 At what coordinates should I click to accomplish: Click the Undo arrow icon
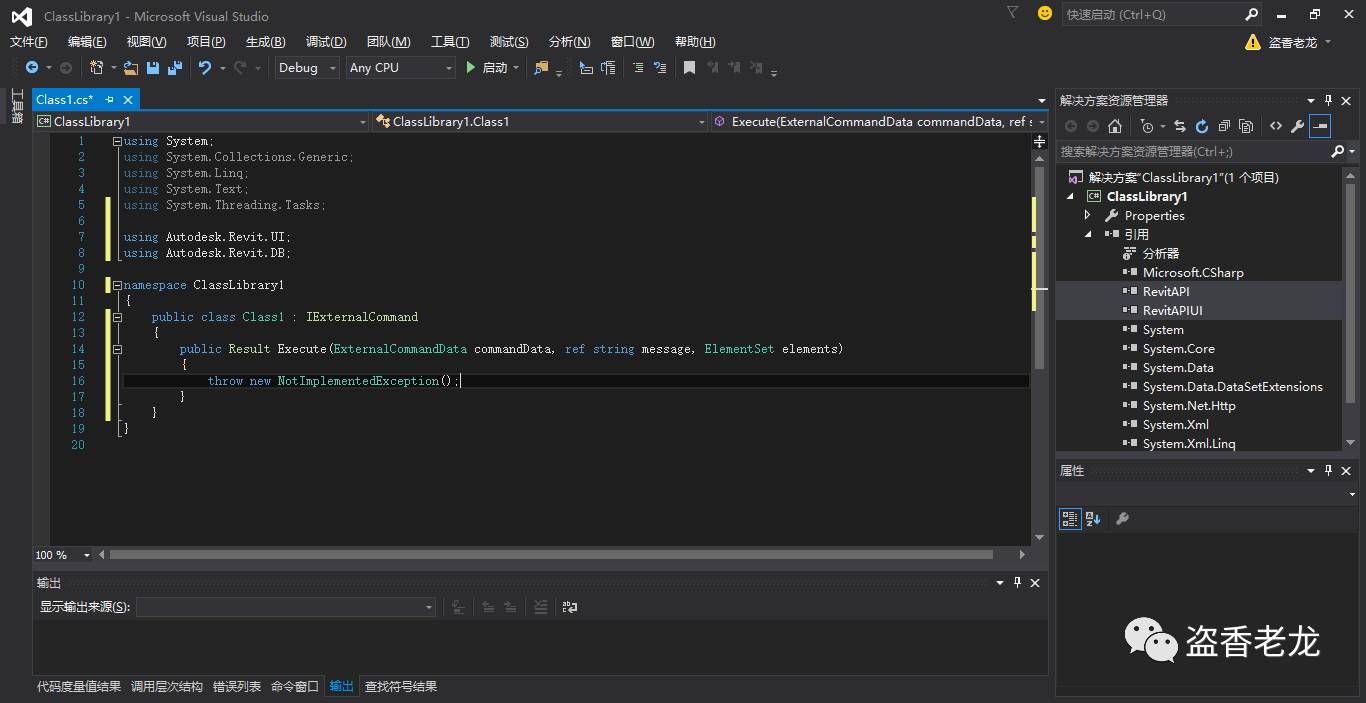(x=205, y=68)
